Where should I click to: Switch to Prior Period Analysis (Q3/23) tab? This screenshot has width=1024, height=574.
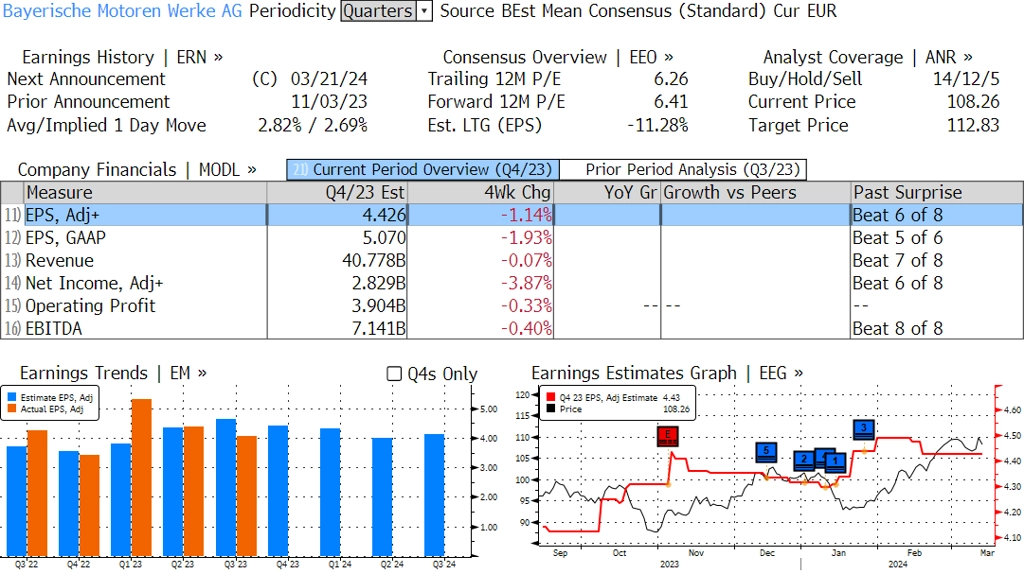683,170
